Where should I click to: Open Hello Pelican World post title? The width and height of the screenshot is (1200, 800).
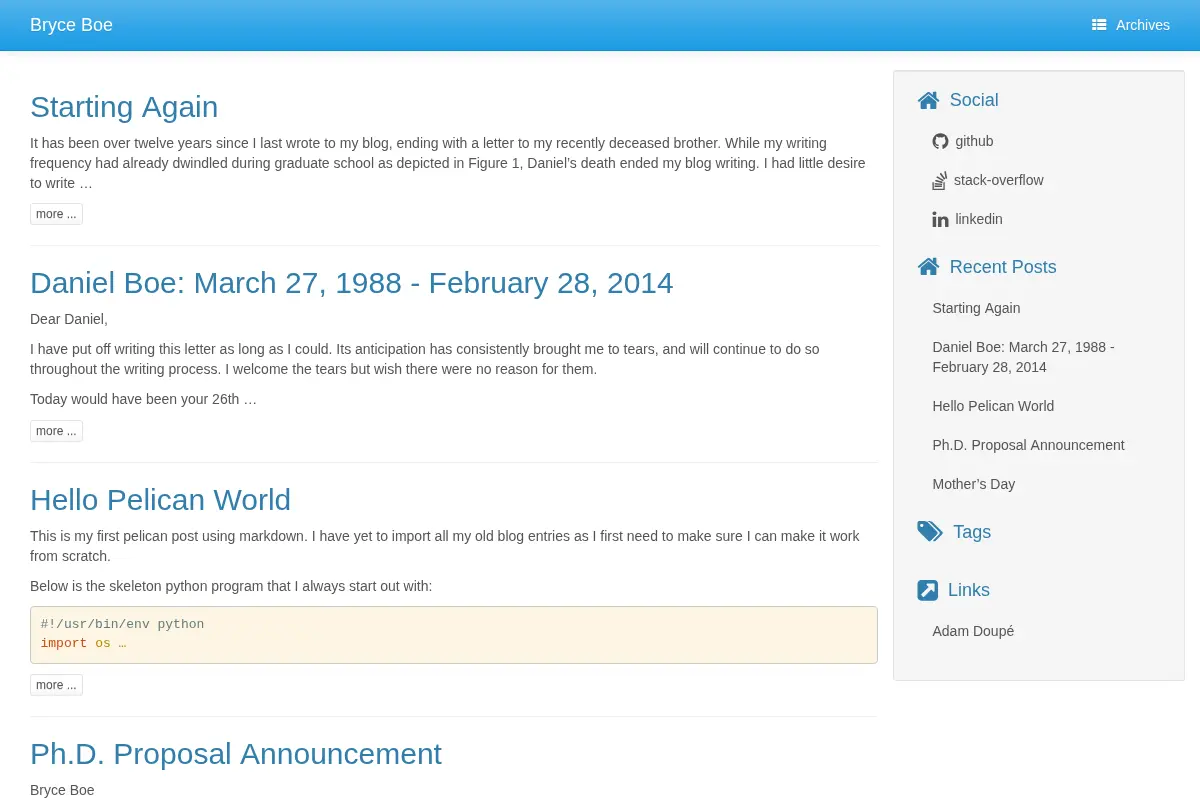coord(160,500)
